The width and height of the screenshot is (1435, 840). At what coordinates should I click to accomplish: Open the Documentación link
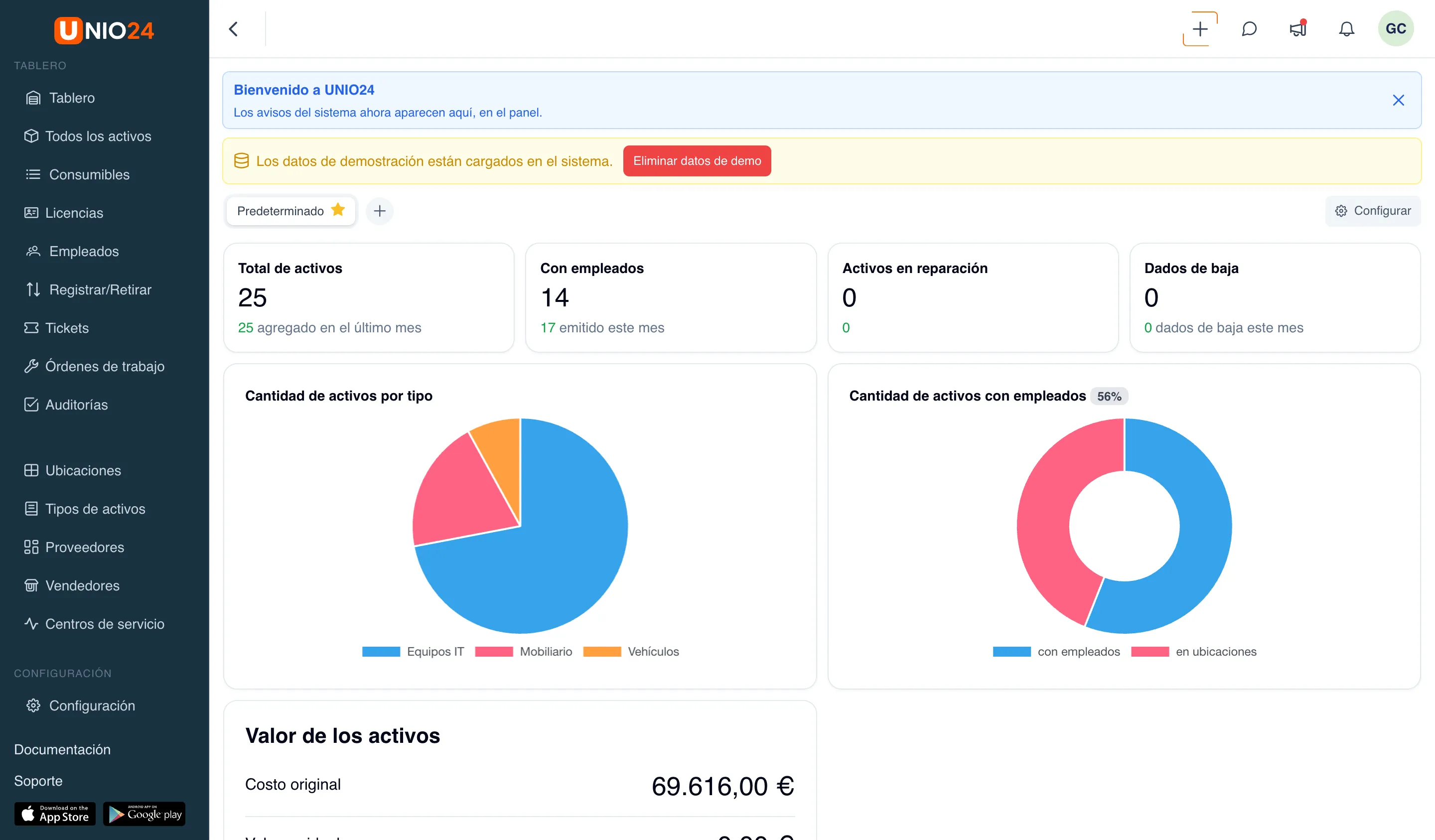[x=63, y=749]
